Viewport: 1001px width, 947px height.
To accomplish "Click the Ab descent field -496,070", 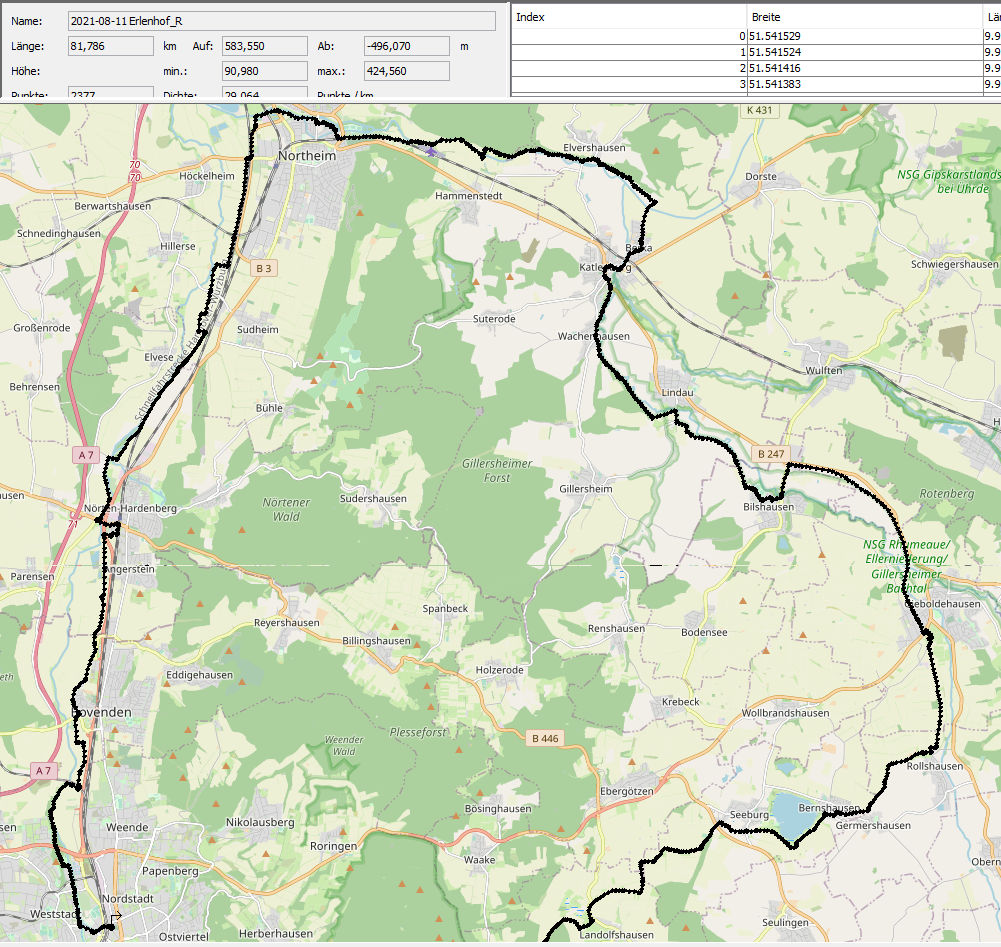I will pyautogui.click(x=406, y=46).
